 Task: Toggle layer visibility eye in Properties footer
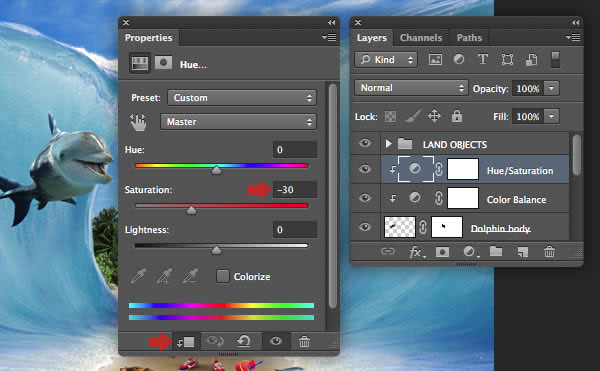(x=276, y=341)
